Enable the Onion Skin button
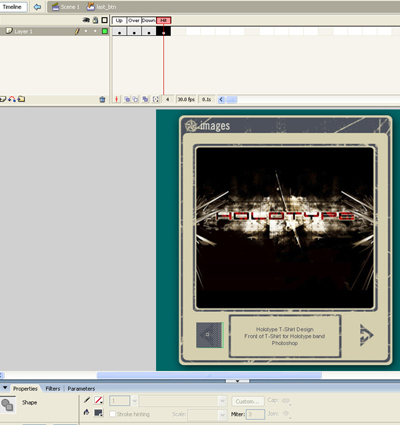 [127, 99]
